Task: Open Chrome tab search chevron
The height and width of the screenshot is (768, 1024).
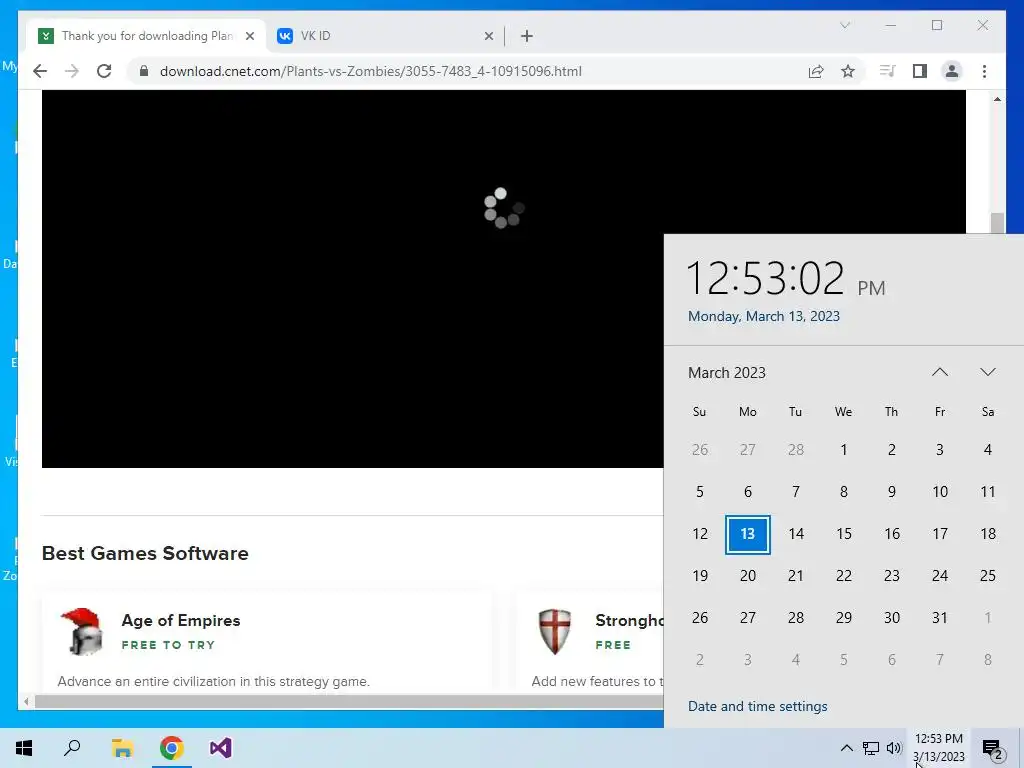Action: click(x=844, y=25)
